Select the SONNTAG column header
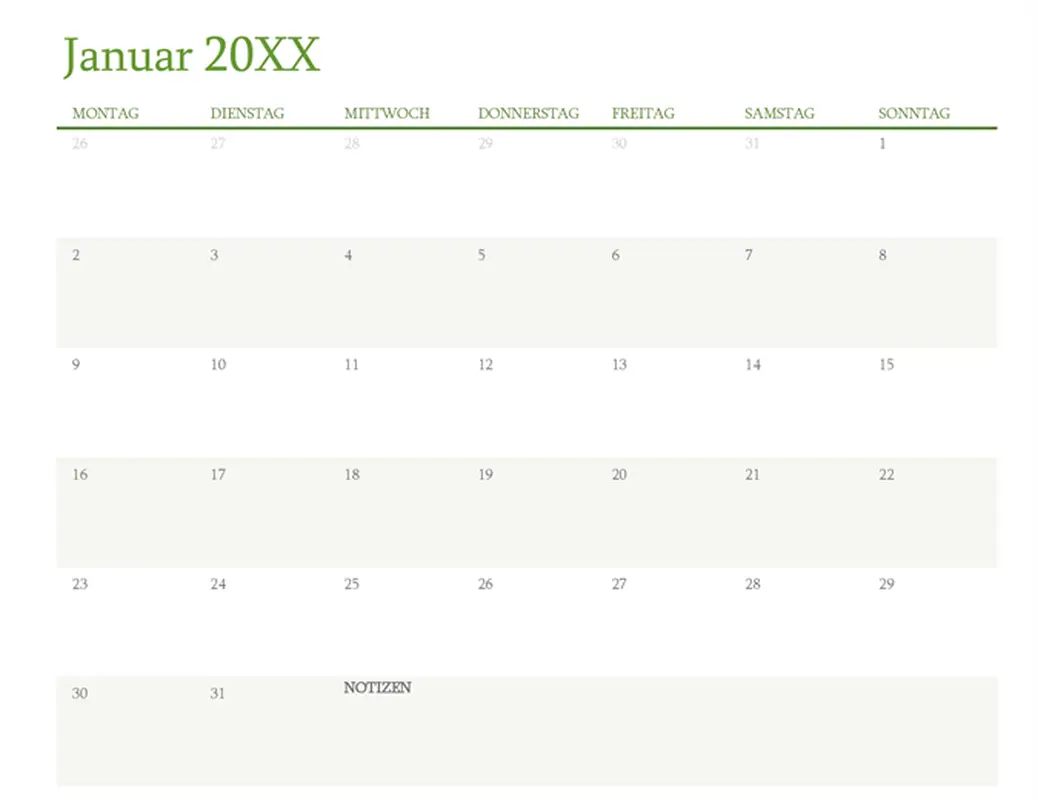 pyautogui.click(x=914, y=113)
